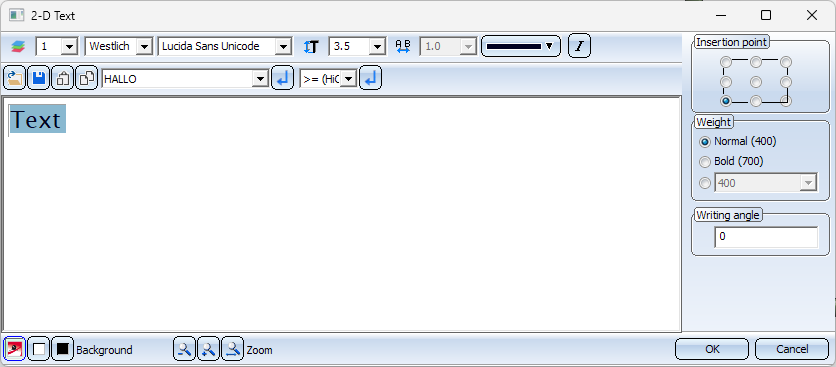Viewport: 836px width, 367px height.
Task: Click the 2-D Text window title icon
Action: (x=17, y=15)
